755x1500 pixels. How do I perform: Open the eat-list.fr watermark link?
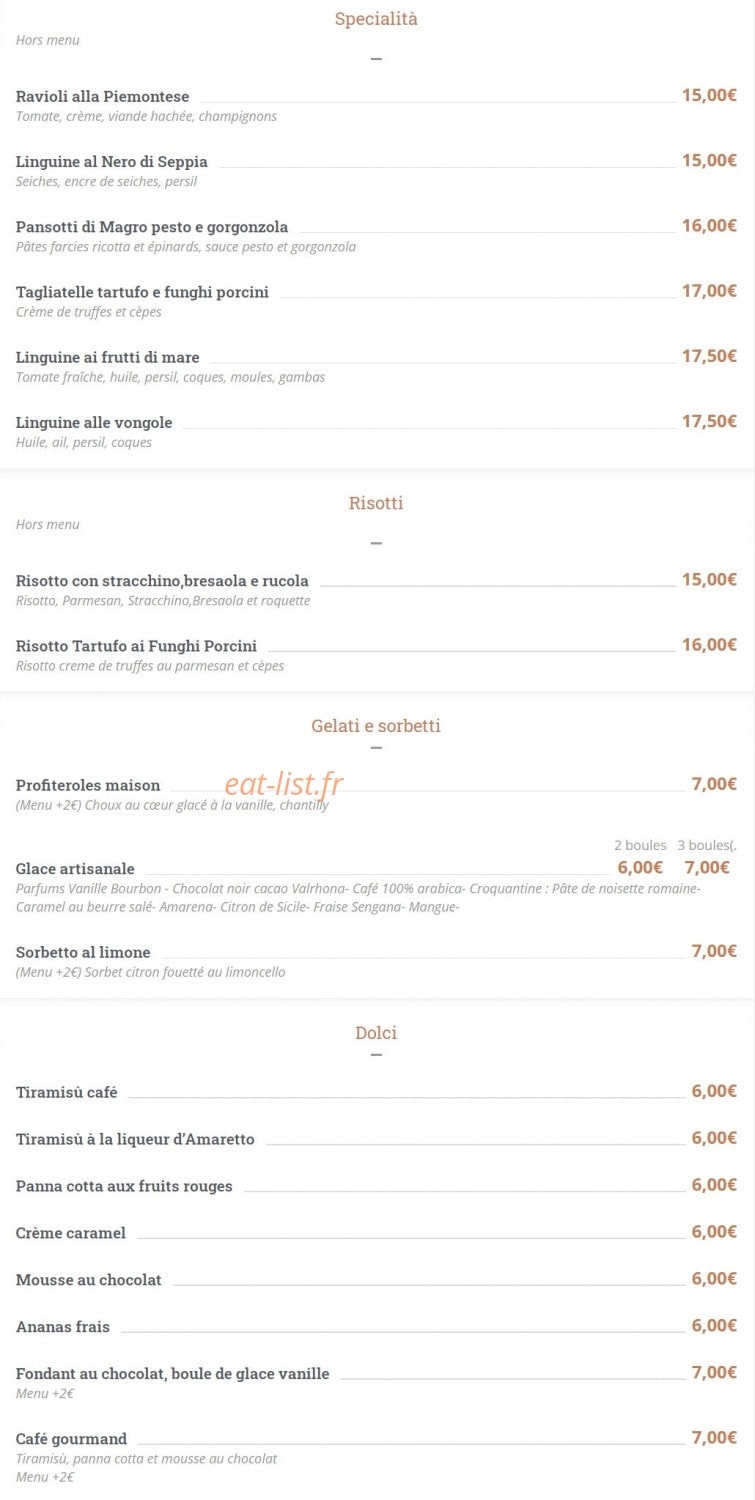284,785
